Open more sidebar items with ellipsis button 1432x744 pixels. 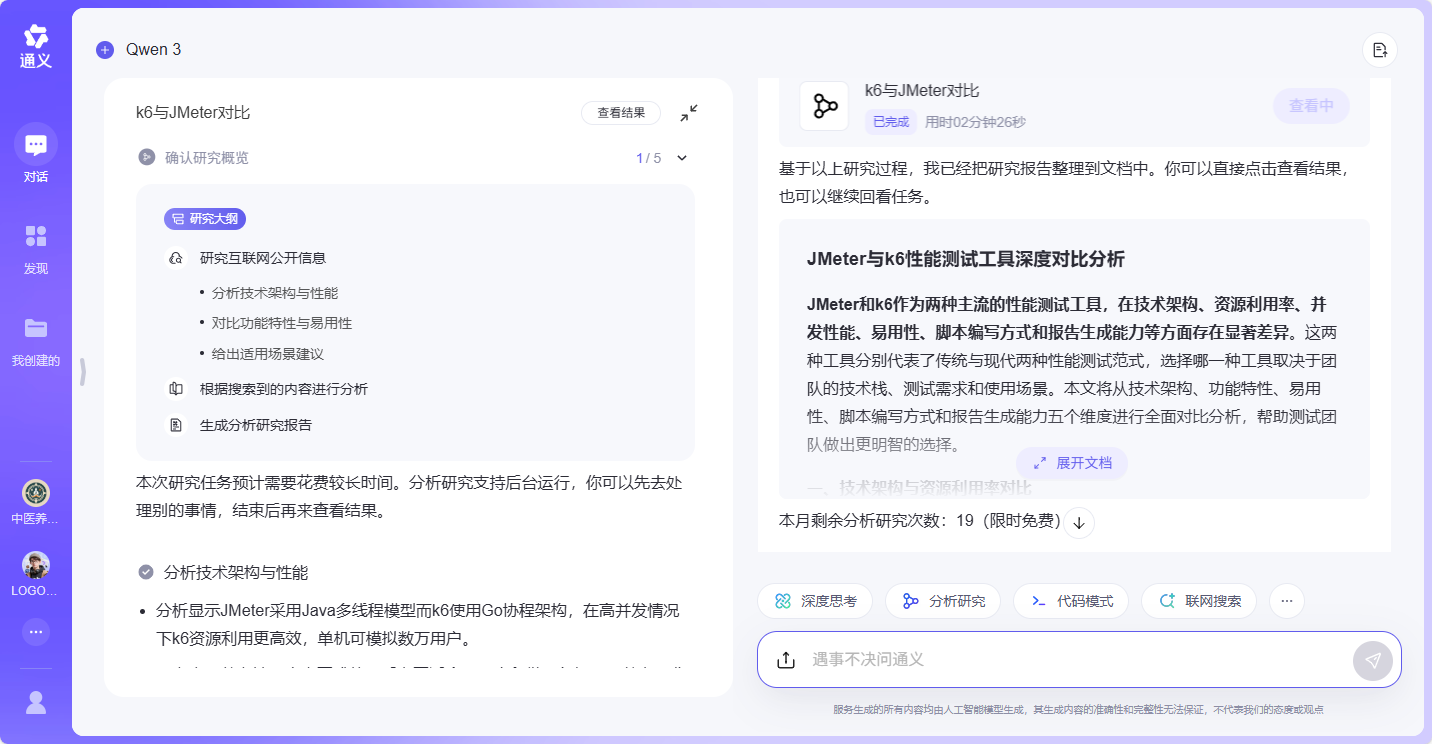click(36, 631)
